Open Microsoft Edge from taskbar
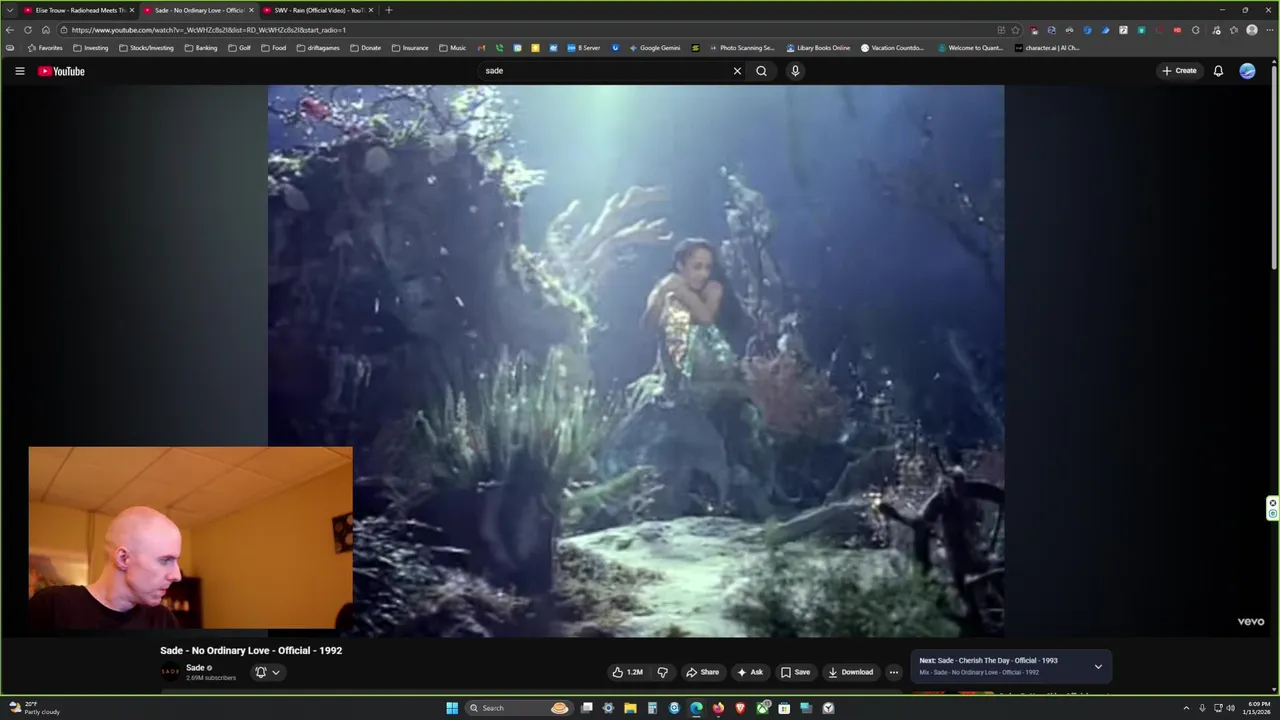 [696, 708]
